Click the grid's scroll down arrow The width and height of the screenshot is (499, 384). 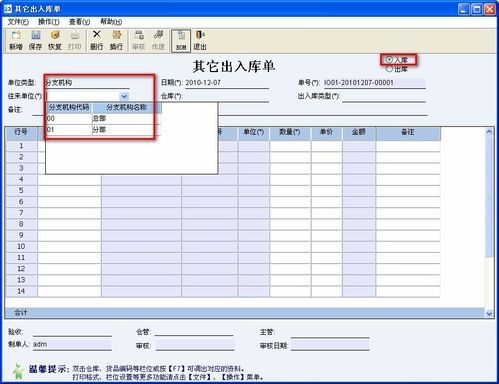[x=489, y=314]
